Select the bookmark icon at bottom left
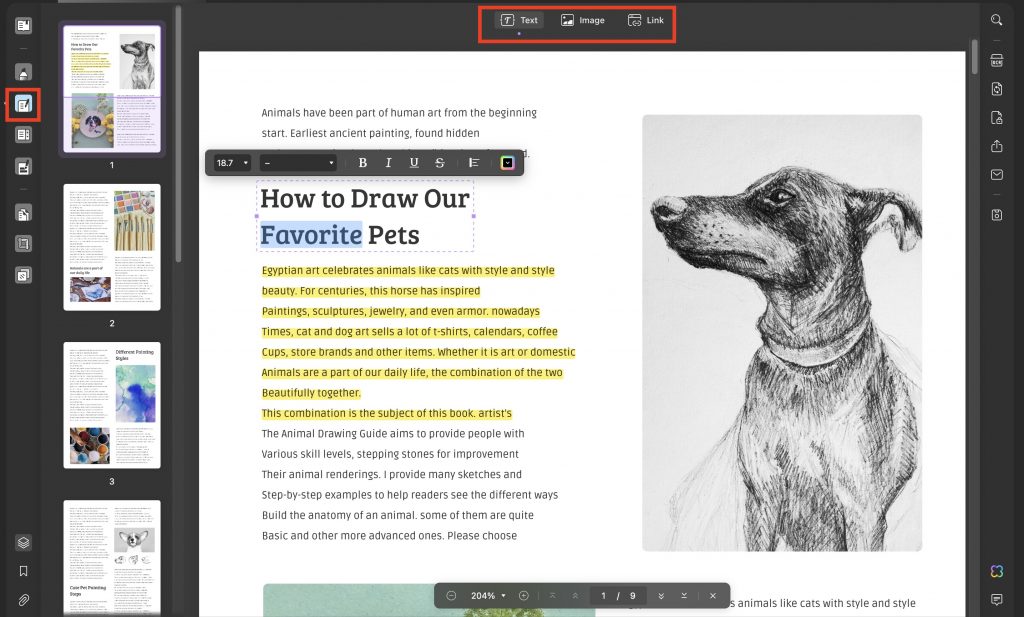The width and height of the screenshot is (1024, 617). point(23,570)
